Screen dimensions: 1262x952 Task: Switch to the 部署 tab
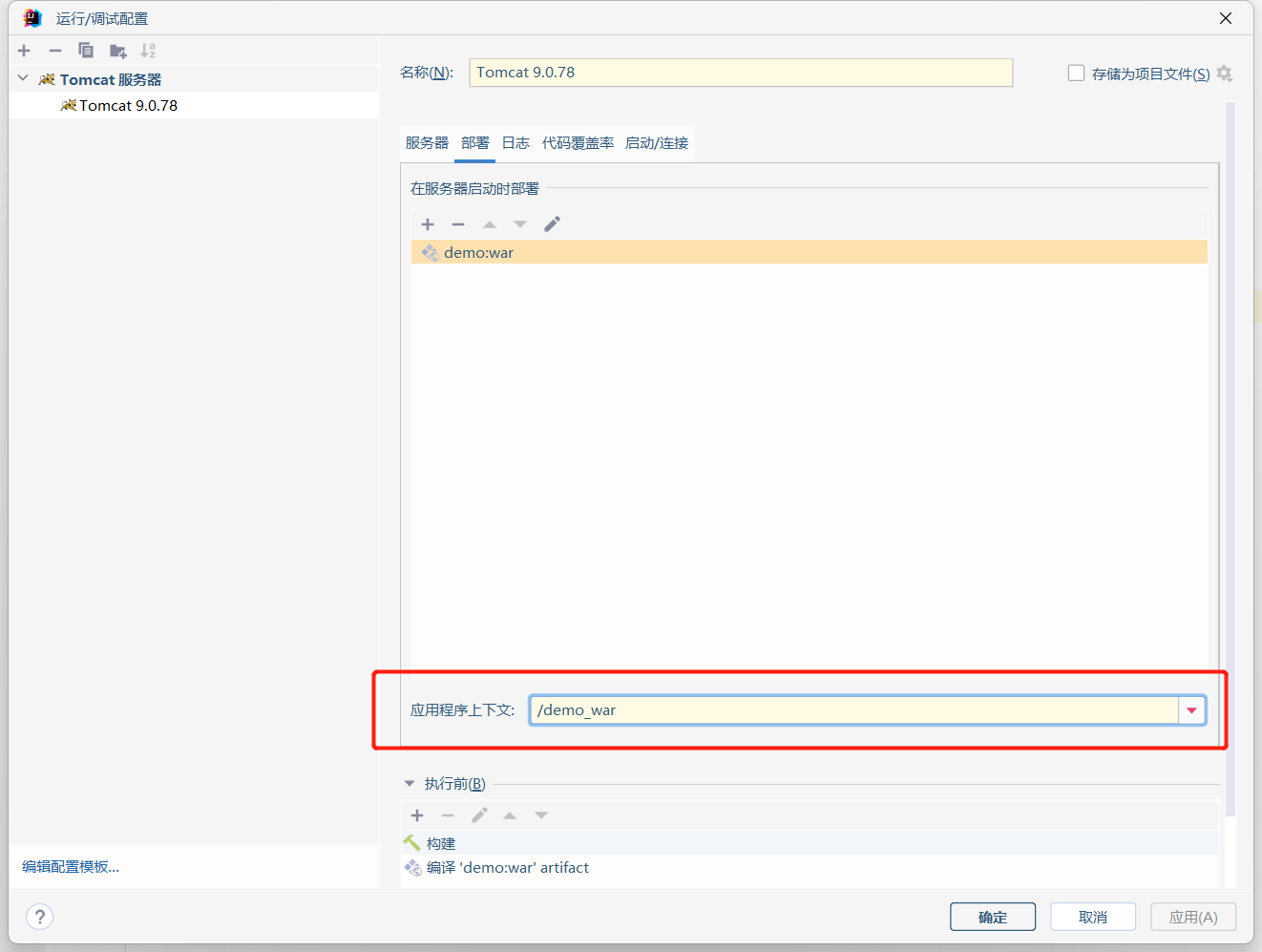tap(474, 142)
